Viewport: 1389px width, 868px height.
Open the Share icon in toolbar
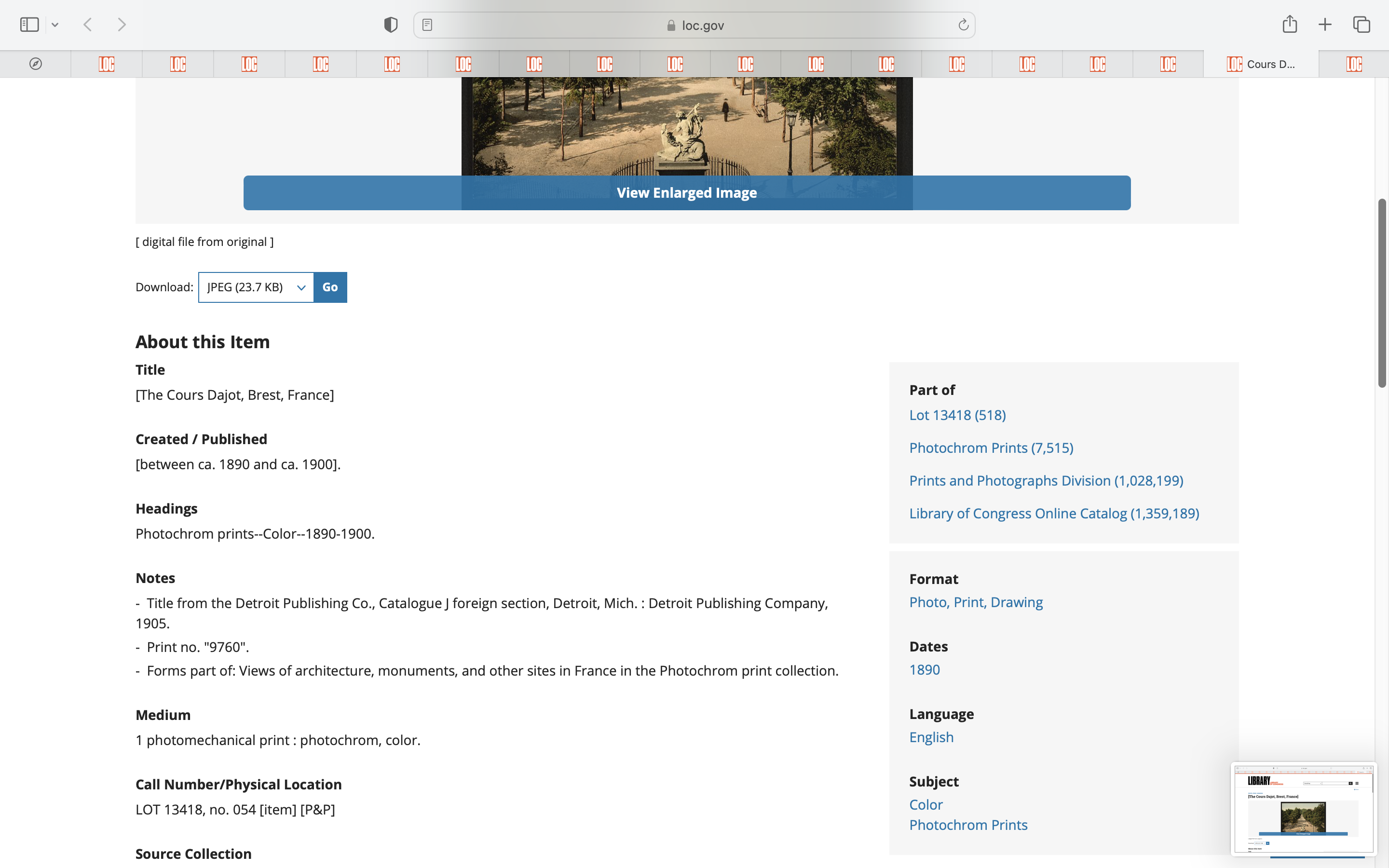click(x=1290, y=24)
